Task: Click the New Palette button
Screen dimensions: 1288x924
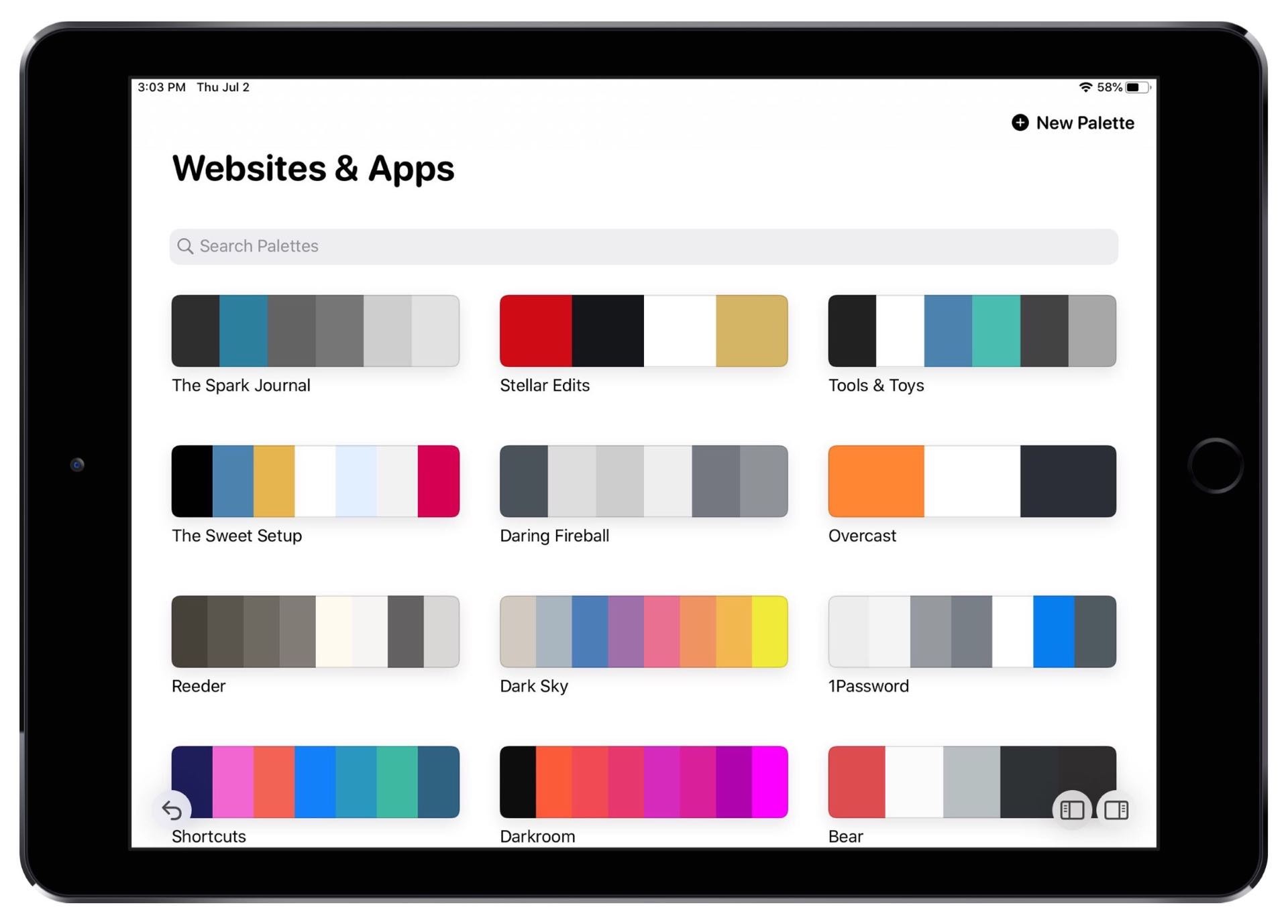Action: click(x=1071, y=122)
